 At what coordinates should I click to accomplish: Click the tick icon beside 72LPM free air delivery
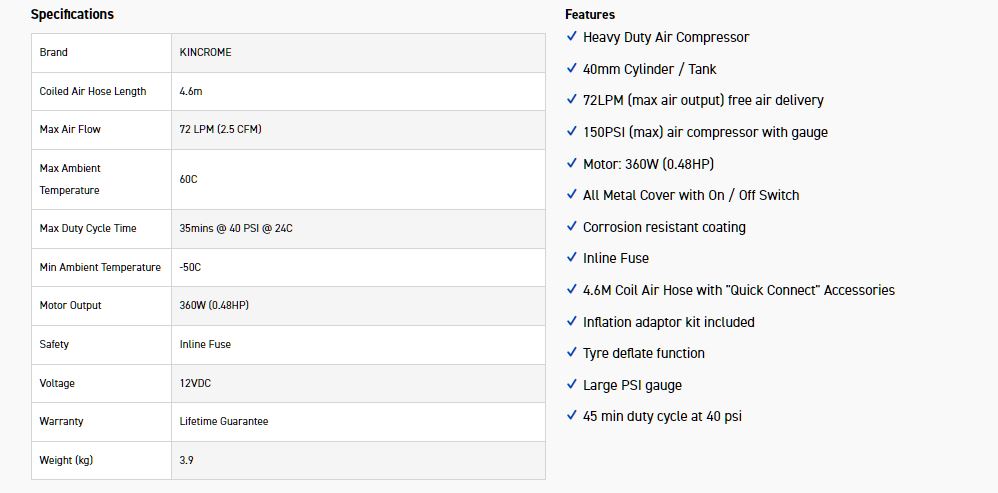[572, 100]
